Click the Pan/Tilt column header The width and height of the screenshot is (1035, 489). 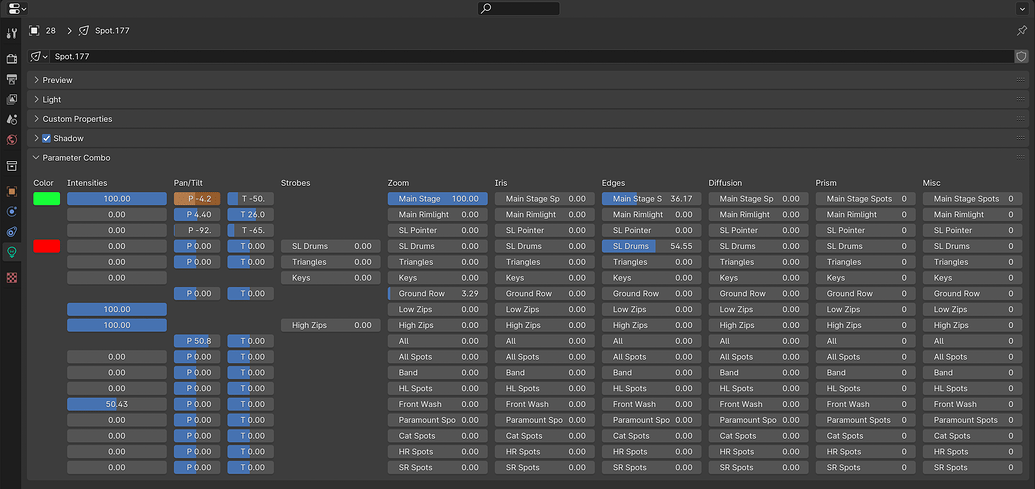pyautogui.click(x=190, y=183)
